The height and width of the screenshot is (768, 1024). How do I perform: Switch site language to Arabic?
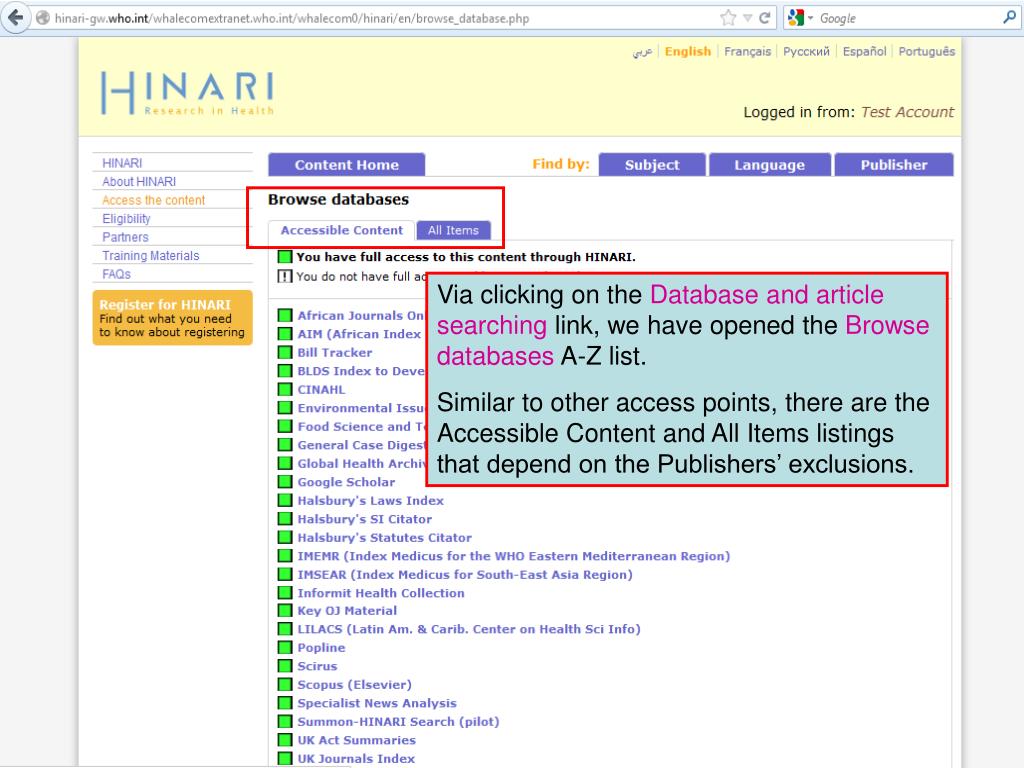pyautogui.click(x=642, y=52)
